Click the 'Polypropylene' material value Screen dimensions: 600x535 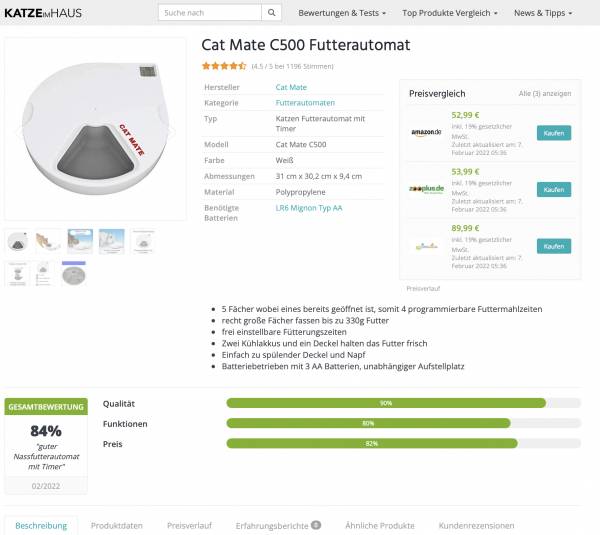pyautogui.click(x=300, y=192)
